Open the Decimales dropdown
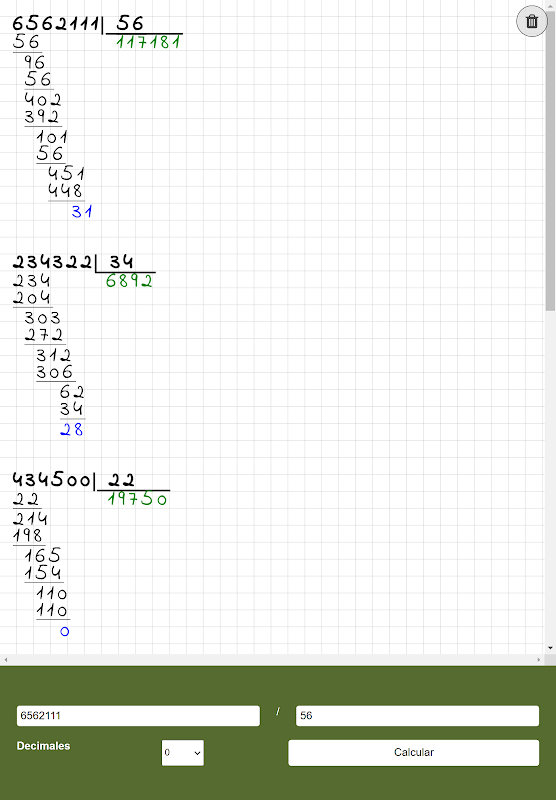The width and height of the screenshot is (556, 800). [x=183, y=753]
